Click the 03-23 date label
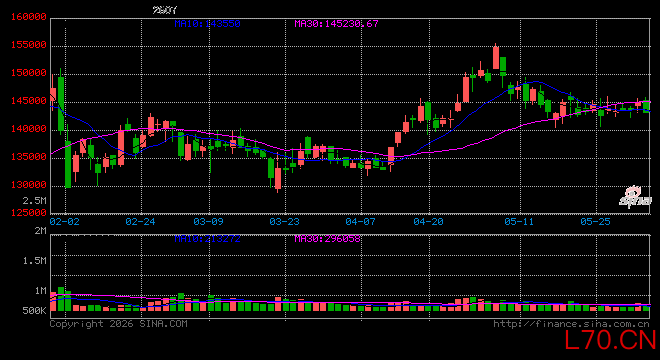The image size is (660, 360). [x=284, y=221]
